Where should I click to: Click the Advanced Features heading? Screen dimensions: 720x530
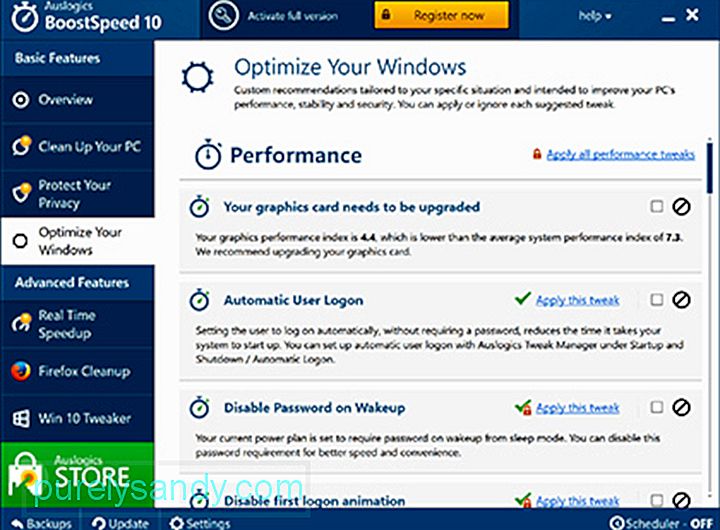(x=72, y=282)
